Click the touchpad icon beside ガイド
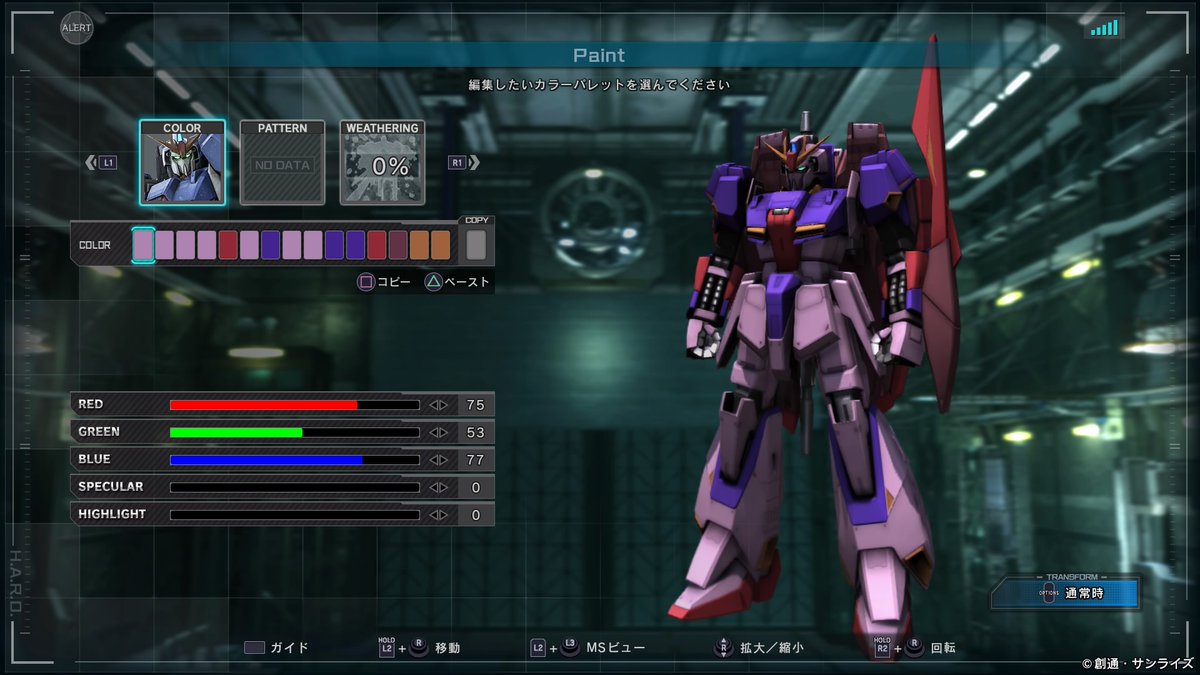 click(254, 647)
